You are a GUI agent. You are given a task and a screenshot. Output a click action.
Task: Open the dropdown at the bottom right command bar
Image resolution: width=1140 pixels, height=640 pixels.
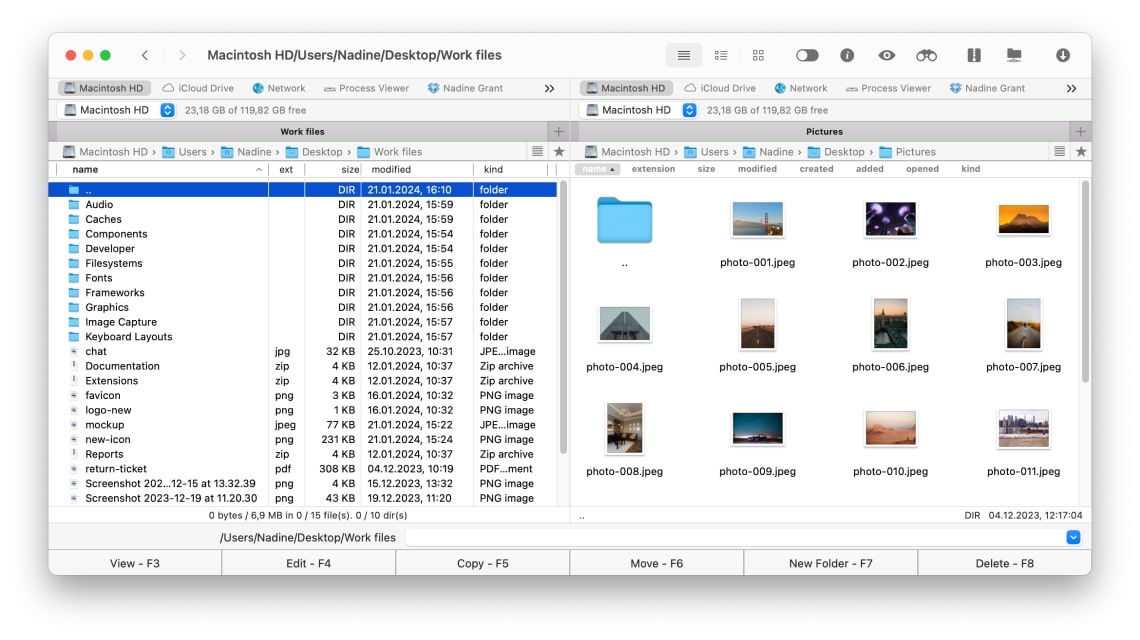(1073, 537)
